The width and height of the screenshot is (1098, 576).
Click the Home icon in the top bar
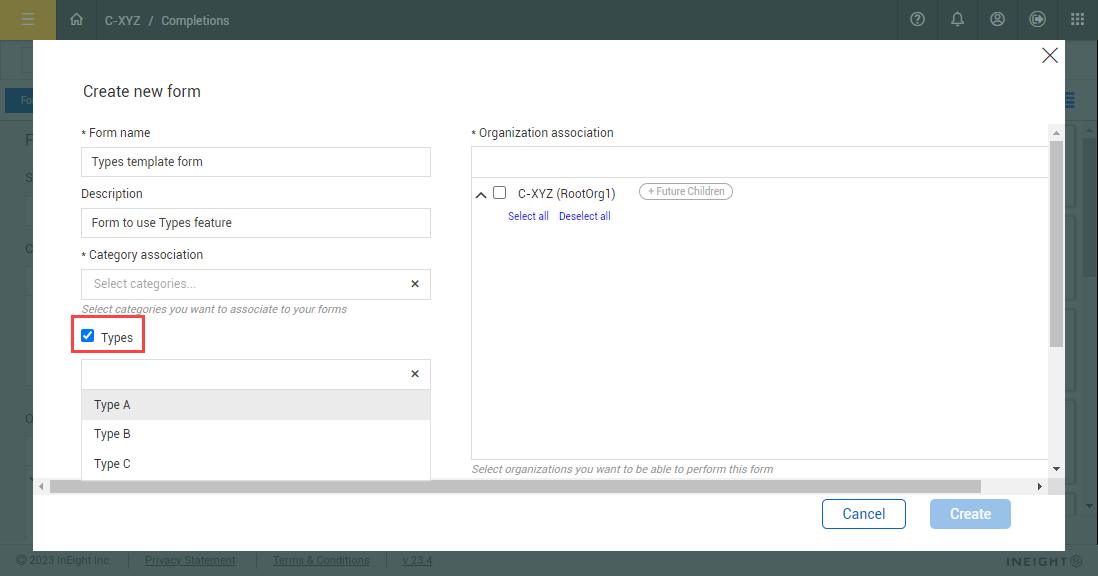(x=76, y=19)
